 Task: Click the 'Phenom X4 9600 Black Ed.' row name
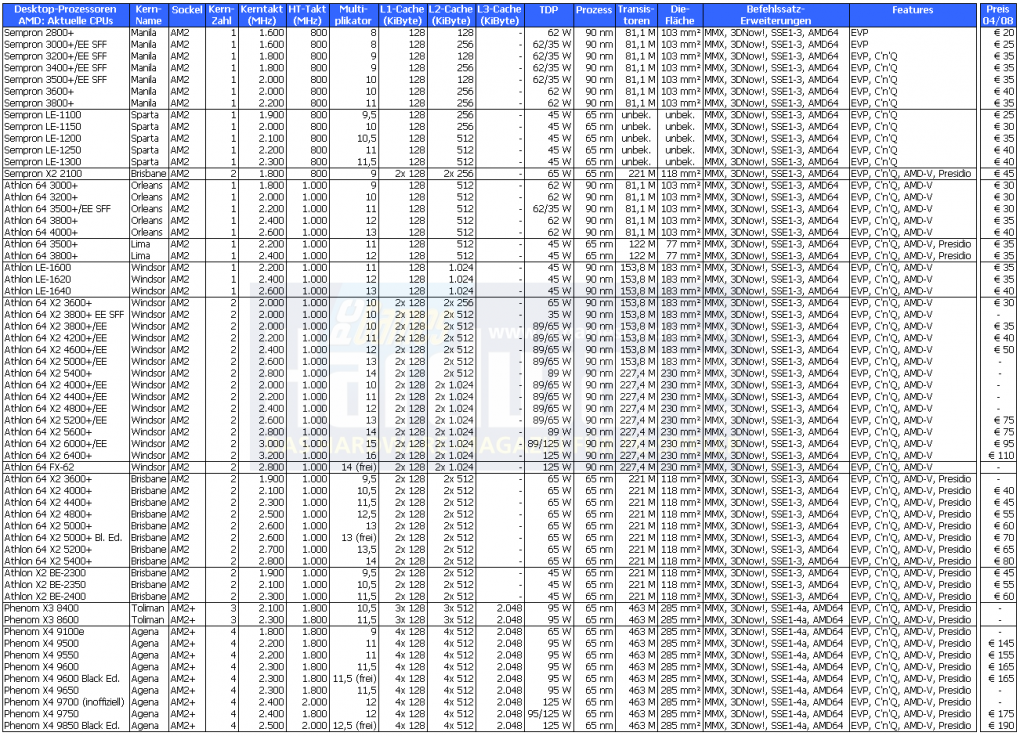(x=62, y=678)
